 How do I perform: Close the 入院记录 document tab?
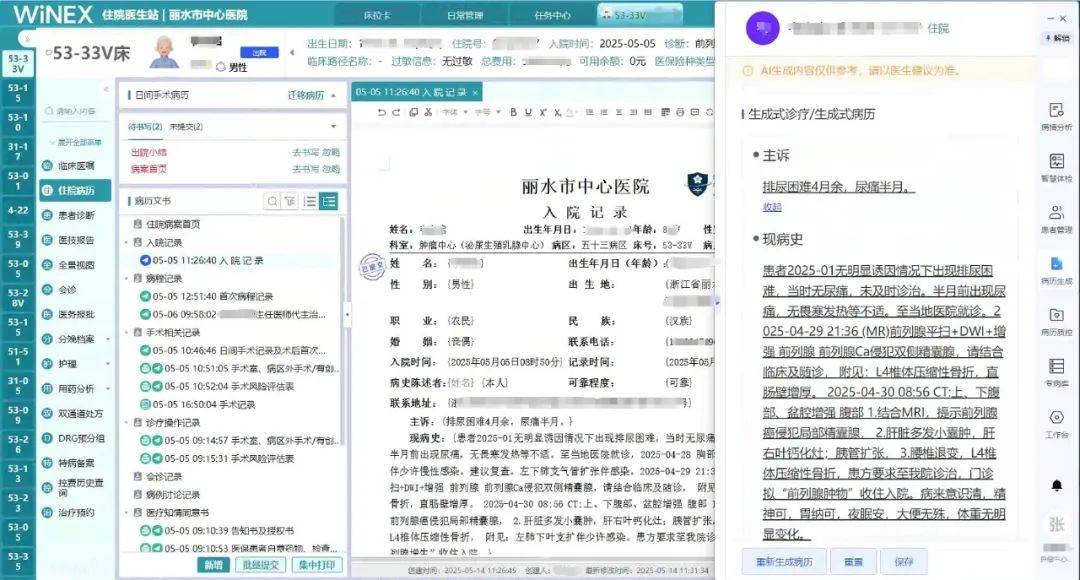click(x=476, y=92)
